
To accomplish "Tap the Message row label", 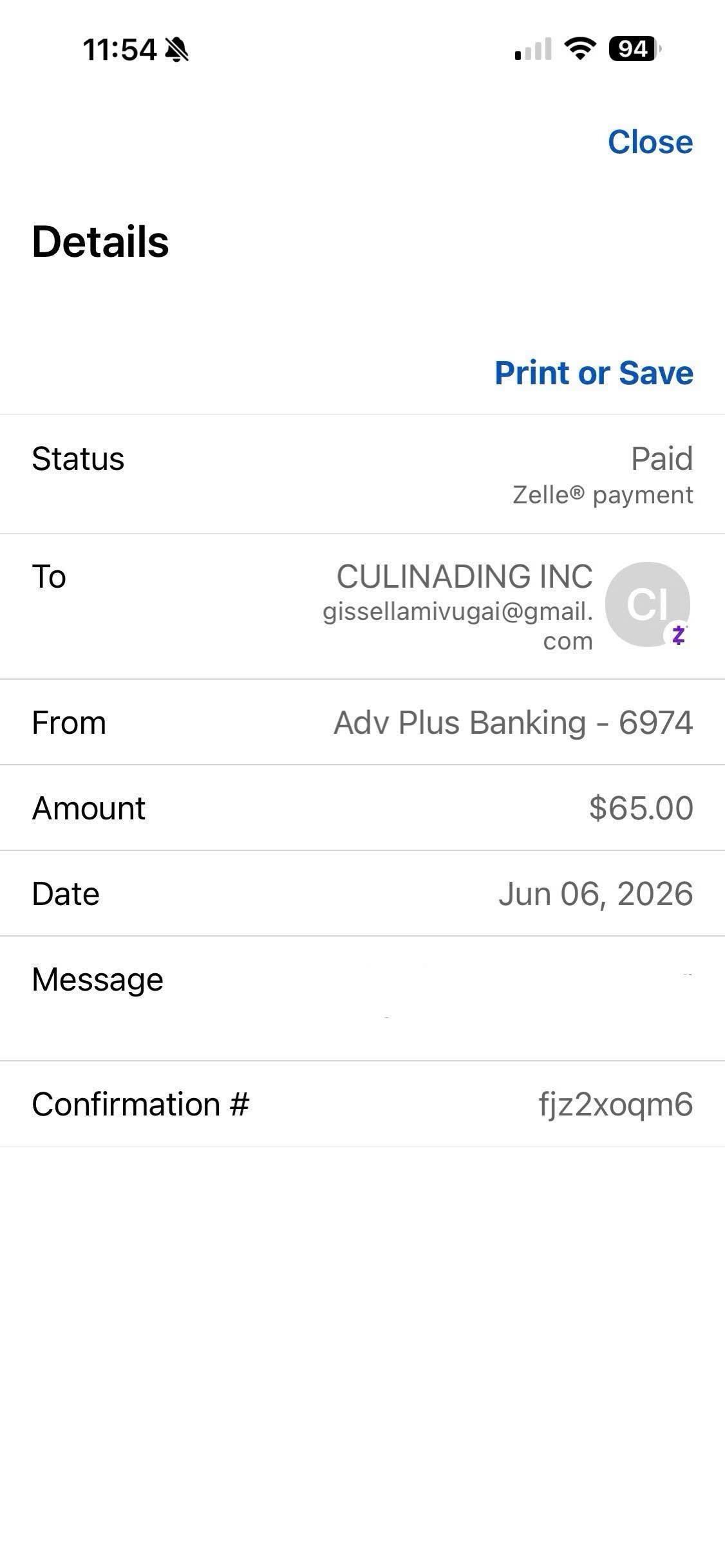I will pos(97,980).
